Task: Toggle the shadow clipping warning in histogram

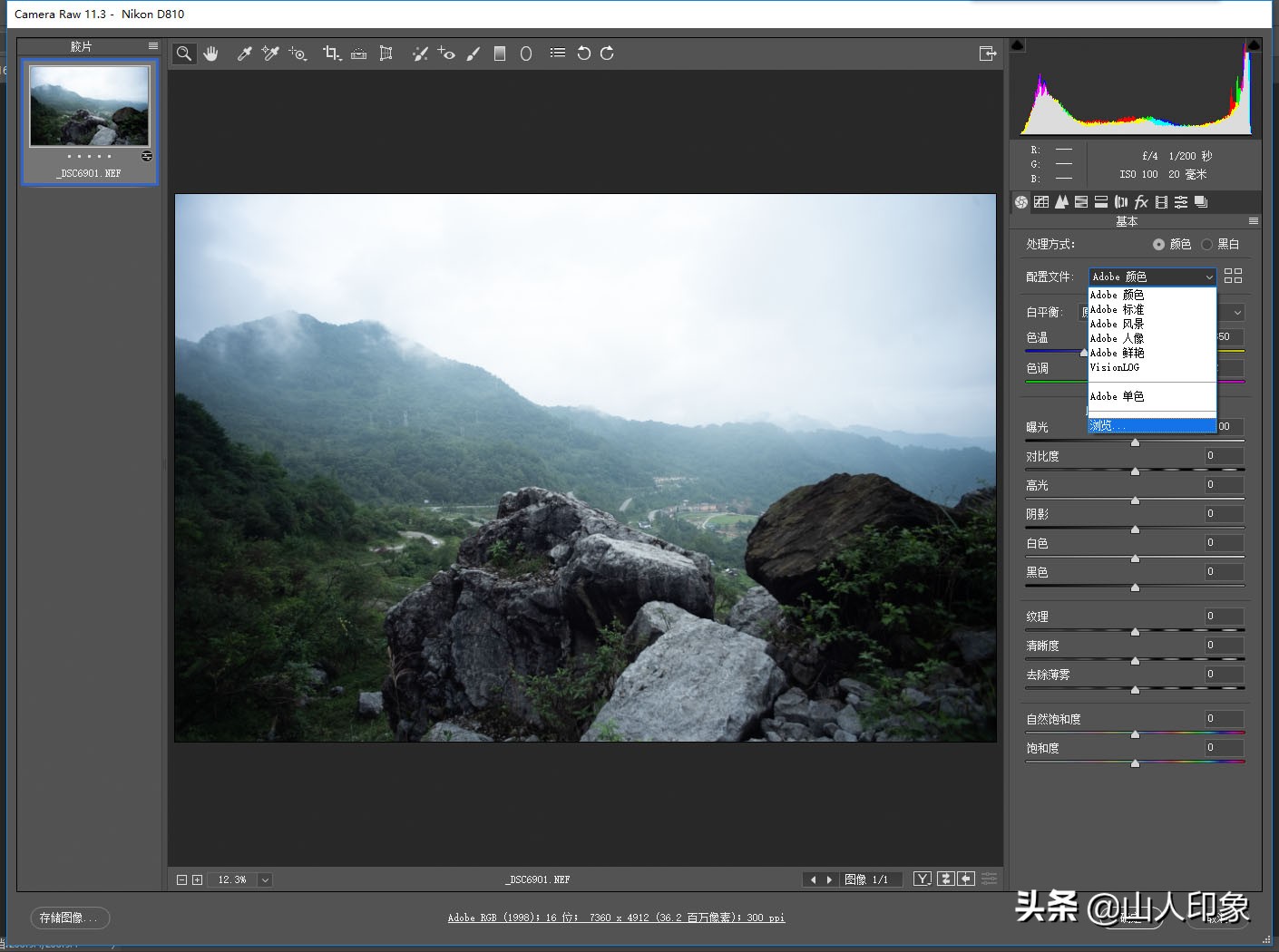Action: (x=1018, y=45)
